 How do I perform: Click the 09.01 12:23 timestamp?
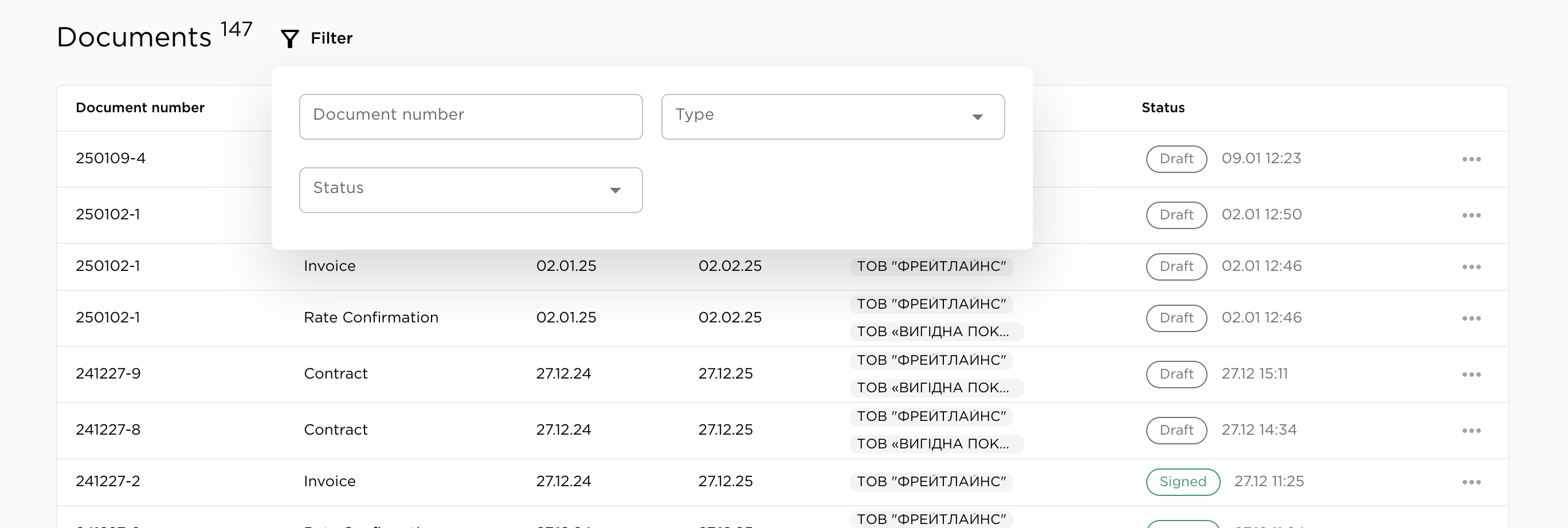[1261, 158]
